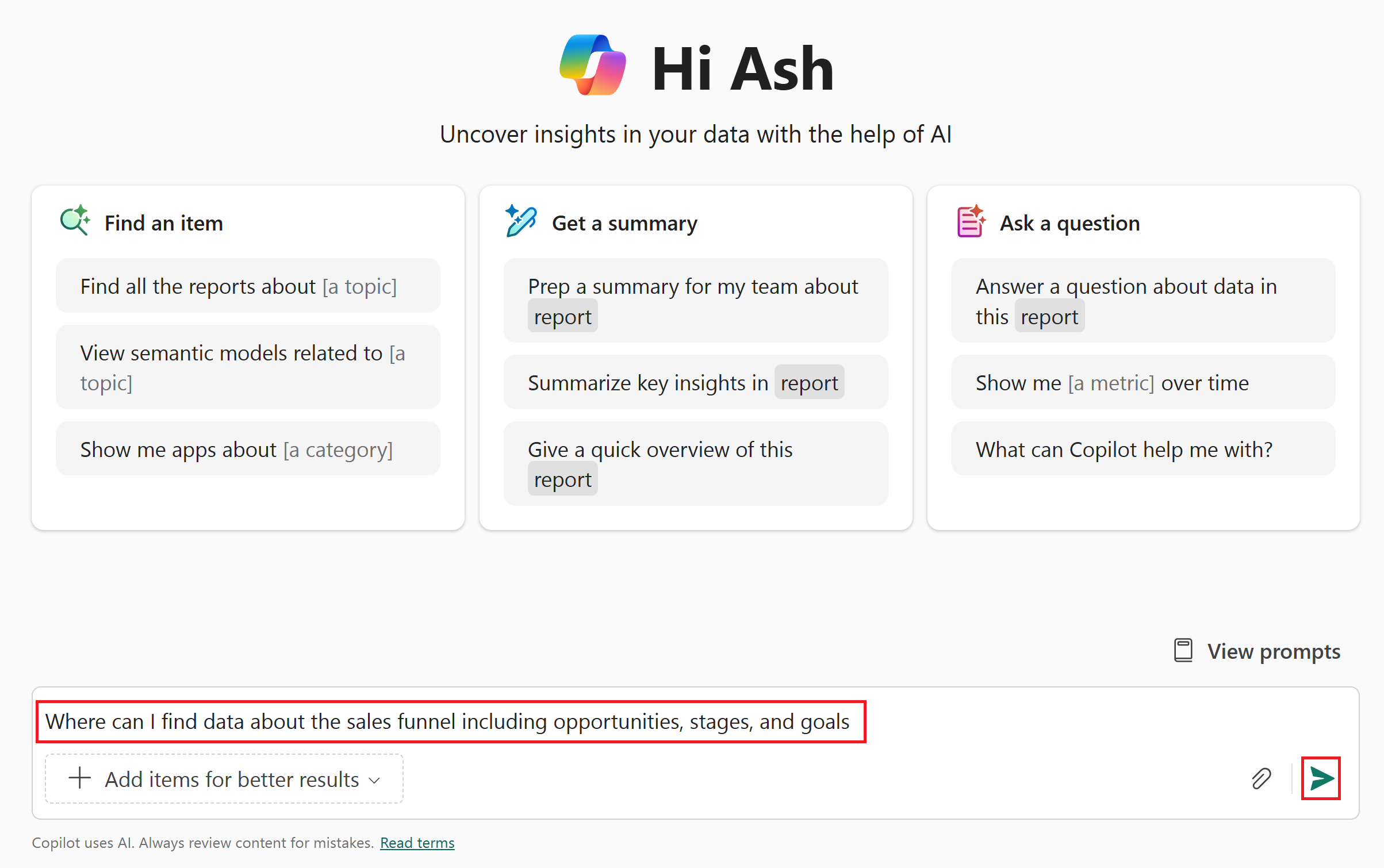Click the Ask a question document icon
Screen dimensions: 1384x868
point(970,220)
